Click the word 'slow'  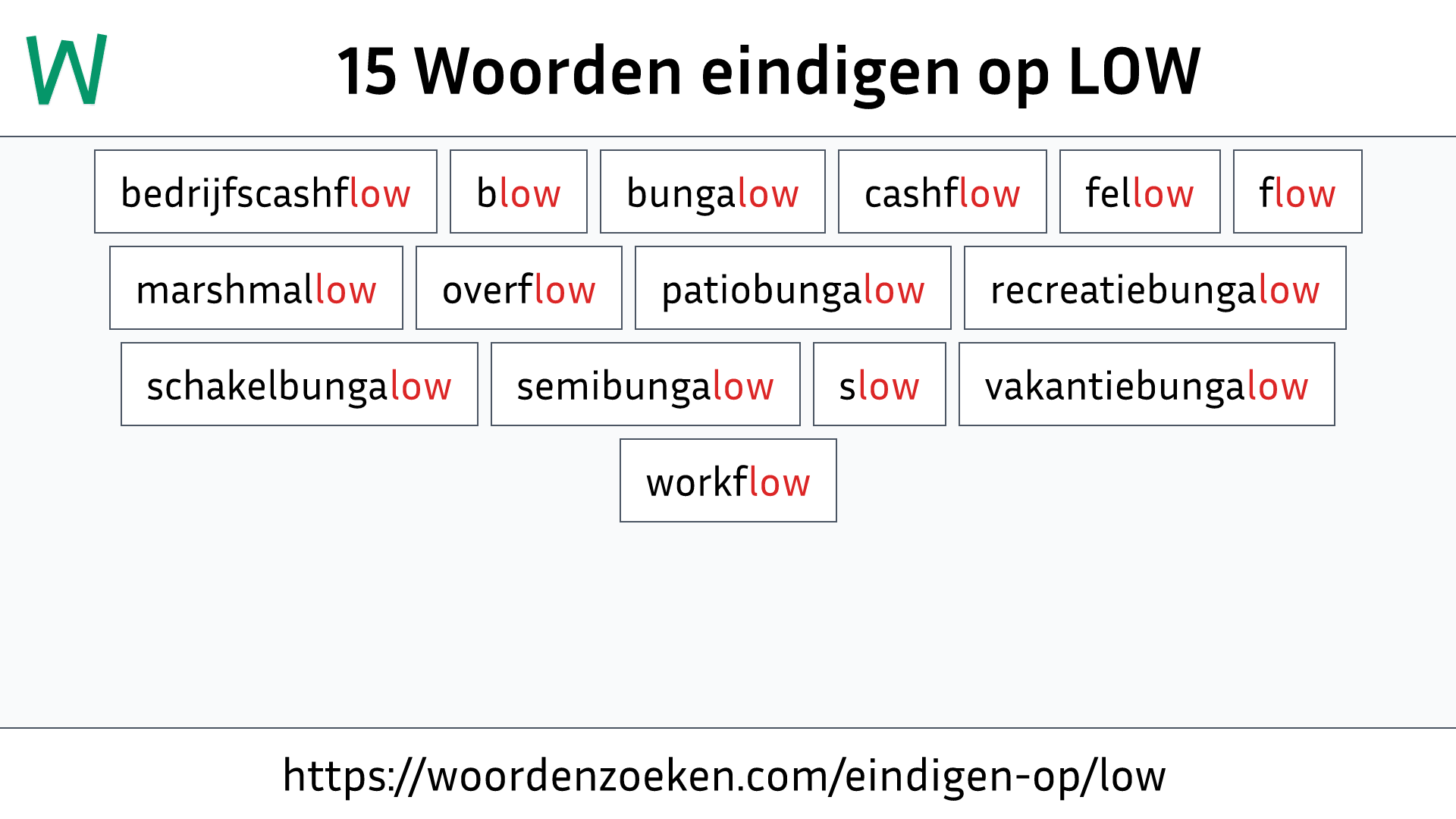pyautogui.click(x=878, y=385)
